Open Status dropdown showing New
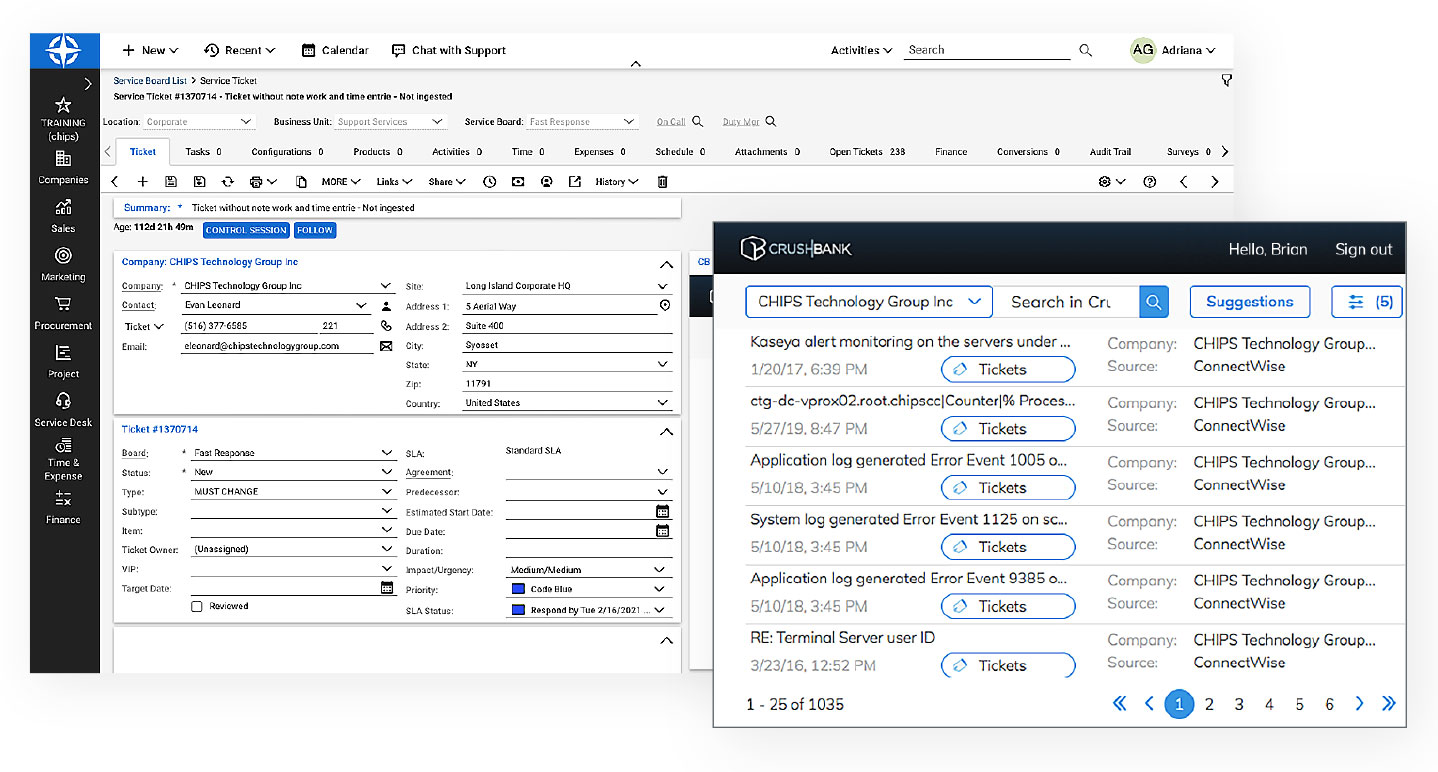Viewport: 1438px width, 772px height. coord(294,472)
